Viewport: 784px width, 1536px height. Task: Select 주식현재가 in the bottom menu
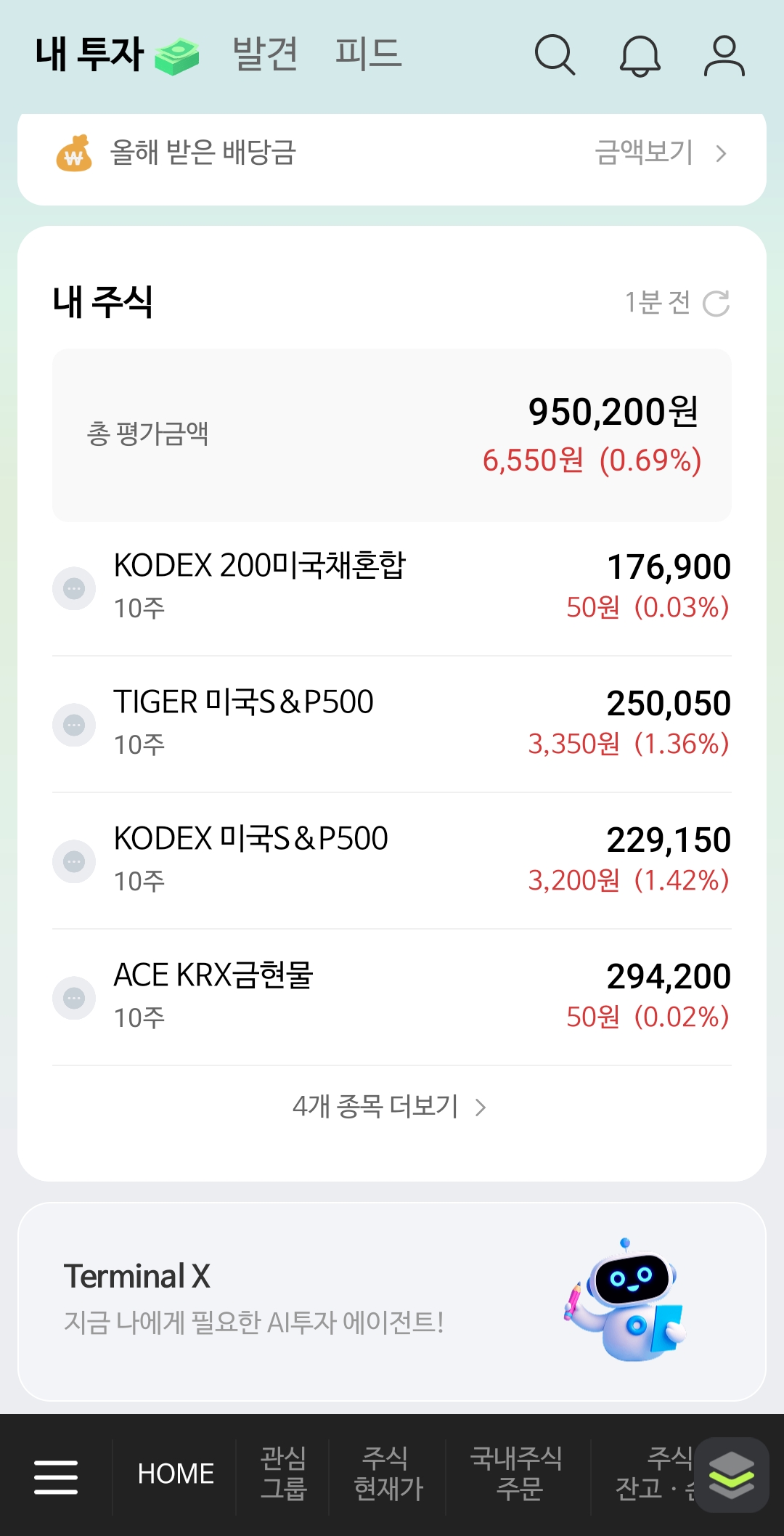click(x=388, y=1474)
